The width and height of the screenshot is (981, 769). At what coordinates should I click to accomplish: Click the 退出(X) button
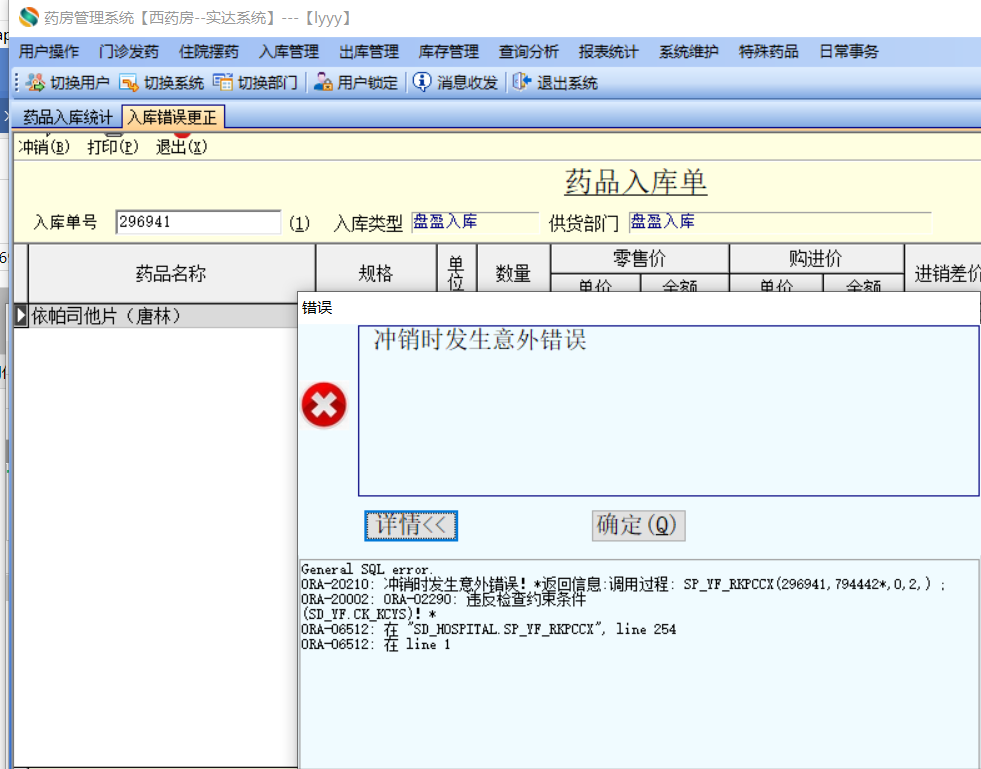click(181, 147)
